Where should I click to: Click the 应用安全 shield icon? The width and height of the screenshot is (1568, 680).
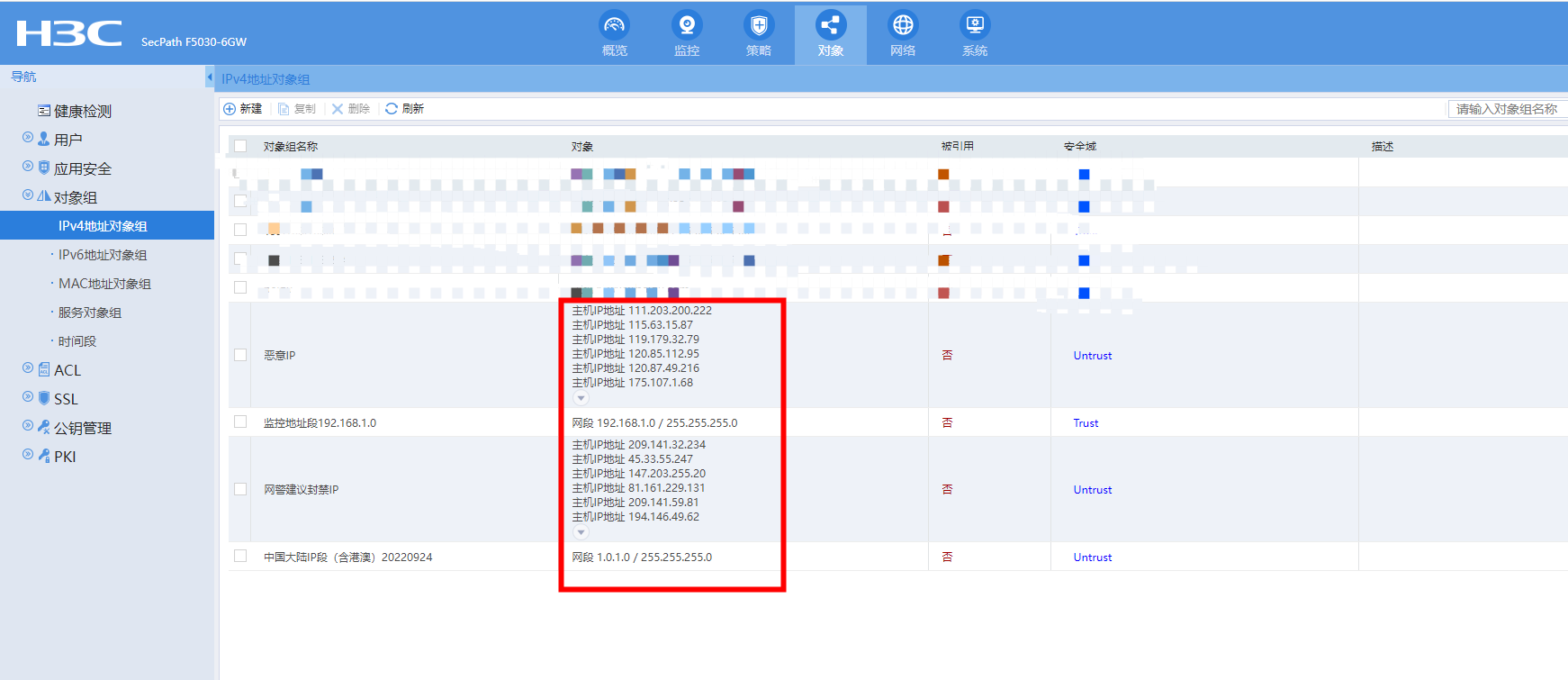(x=43, y=168)
